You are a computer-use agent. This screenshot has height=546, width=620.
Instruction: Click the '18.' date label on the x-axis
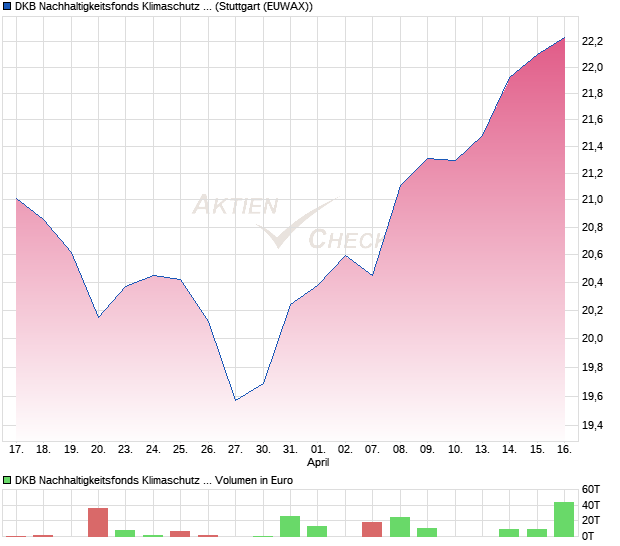point(43,449)
